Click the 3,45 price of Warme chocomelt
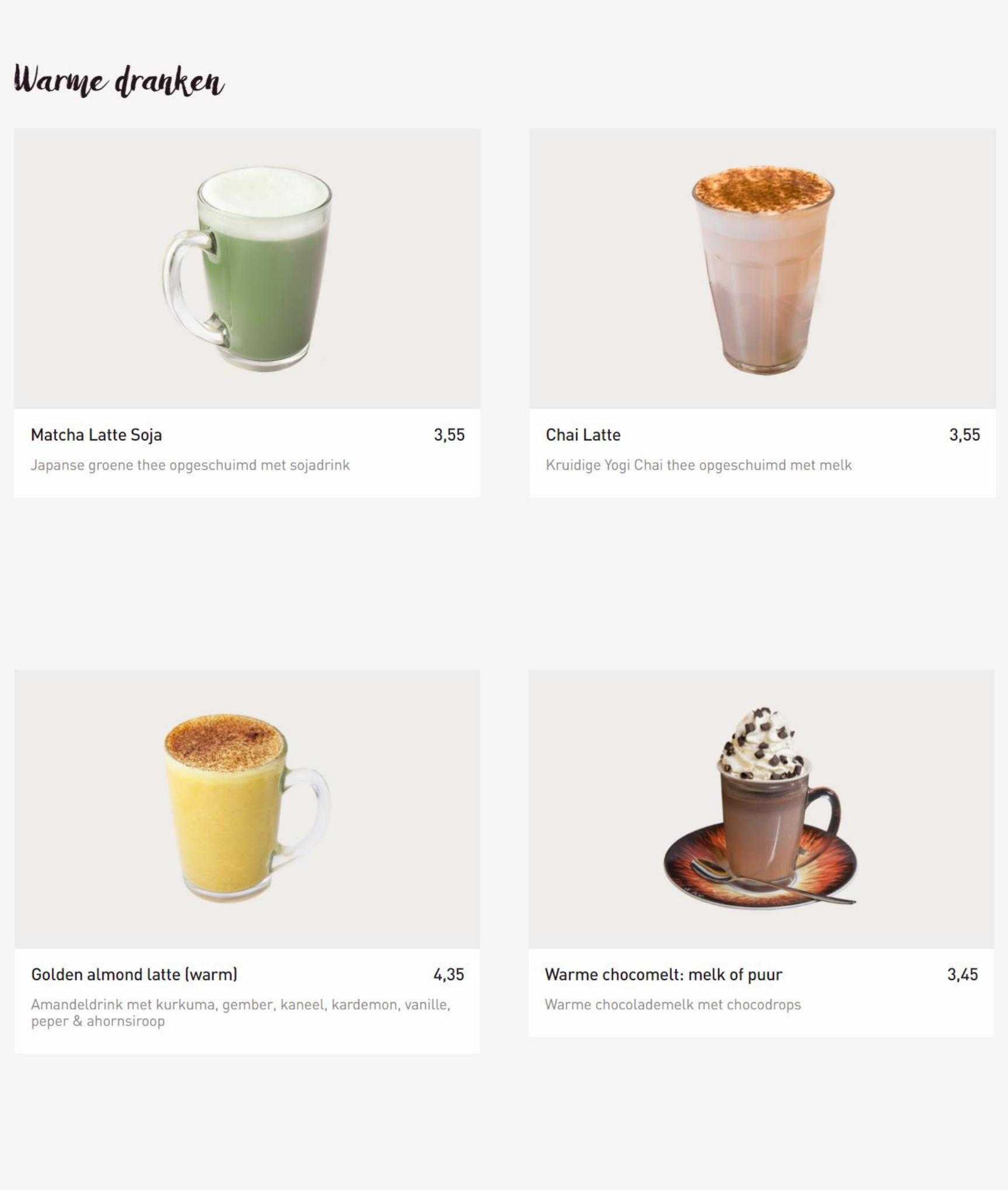1008x1190 pixels. [x=962, y=974]
